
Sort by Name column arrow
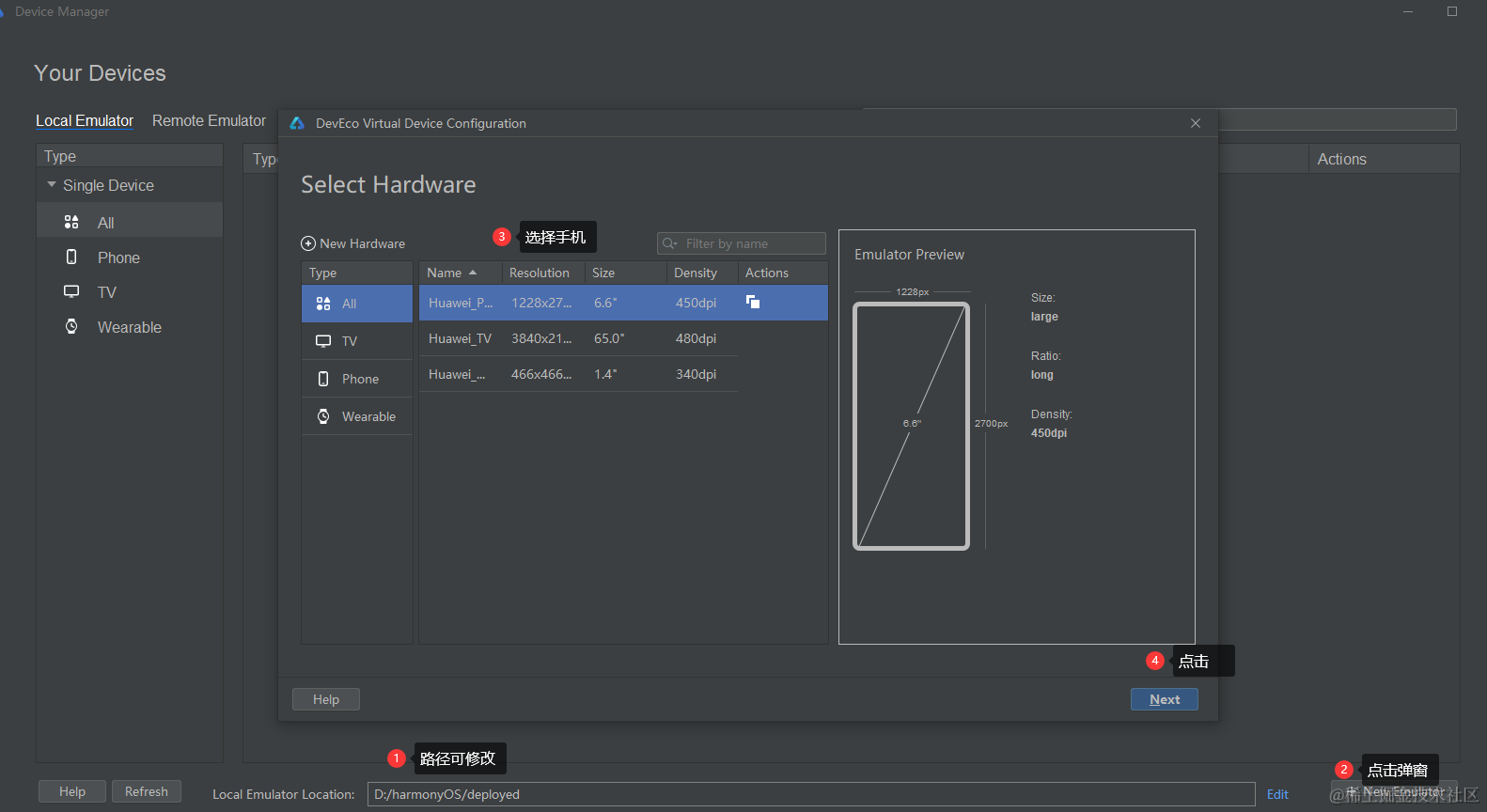click(473, 273)
